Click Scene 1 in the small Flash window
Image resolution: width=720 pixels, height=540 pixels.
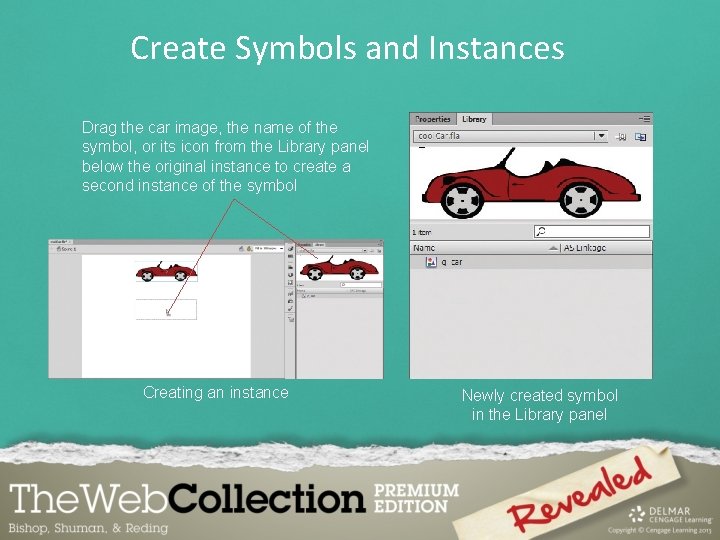click(x=67, y=249)
